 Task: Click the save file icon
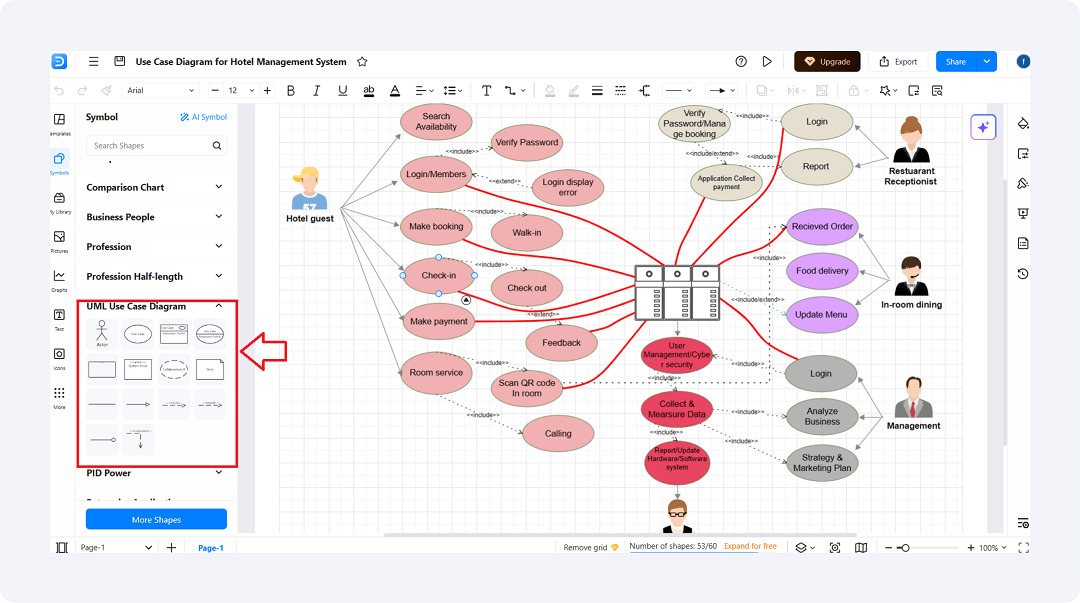click(120, 61)
